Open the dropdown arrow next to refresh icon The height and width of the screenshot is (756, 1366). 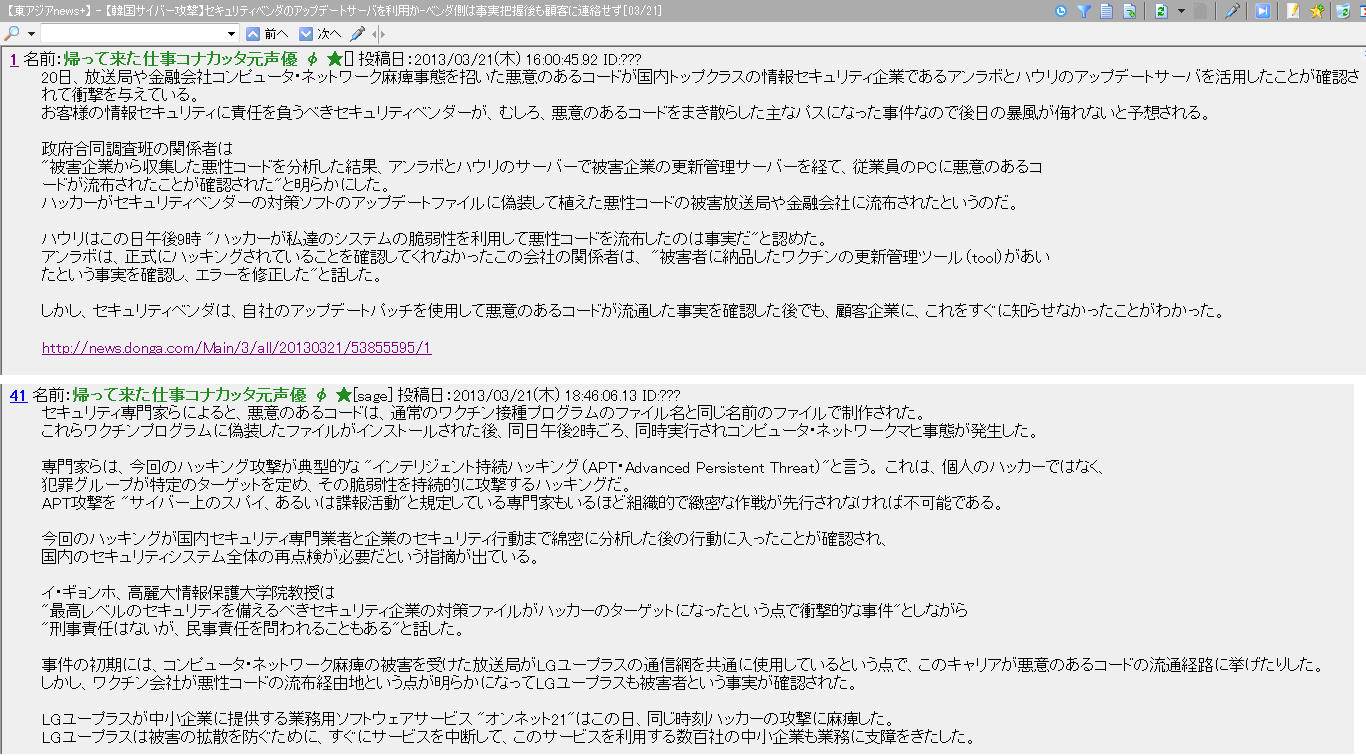(1180, 11)
